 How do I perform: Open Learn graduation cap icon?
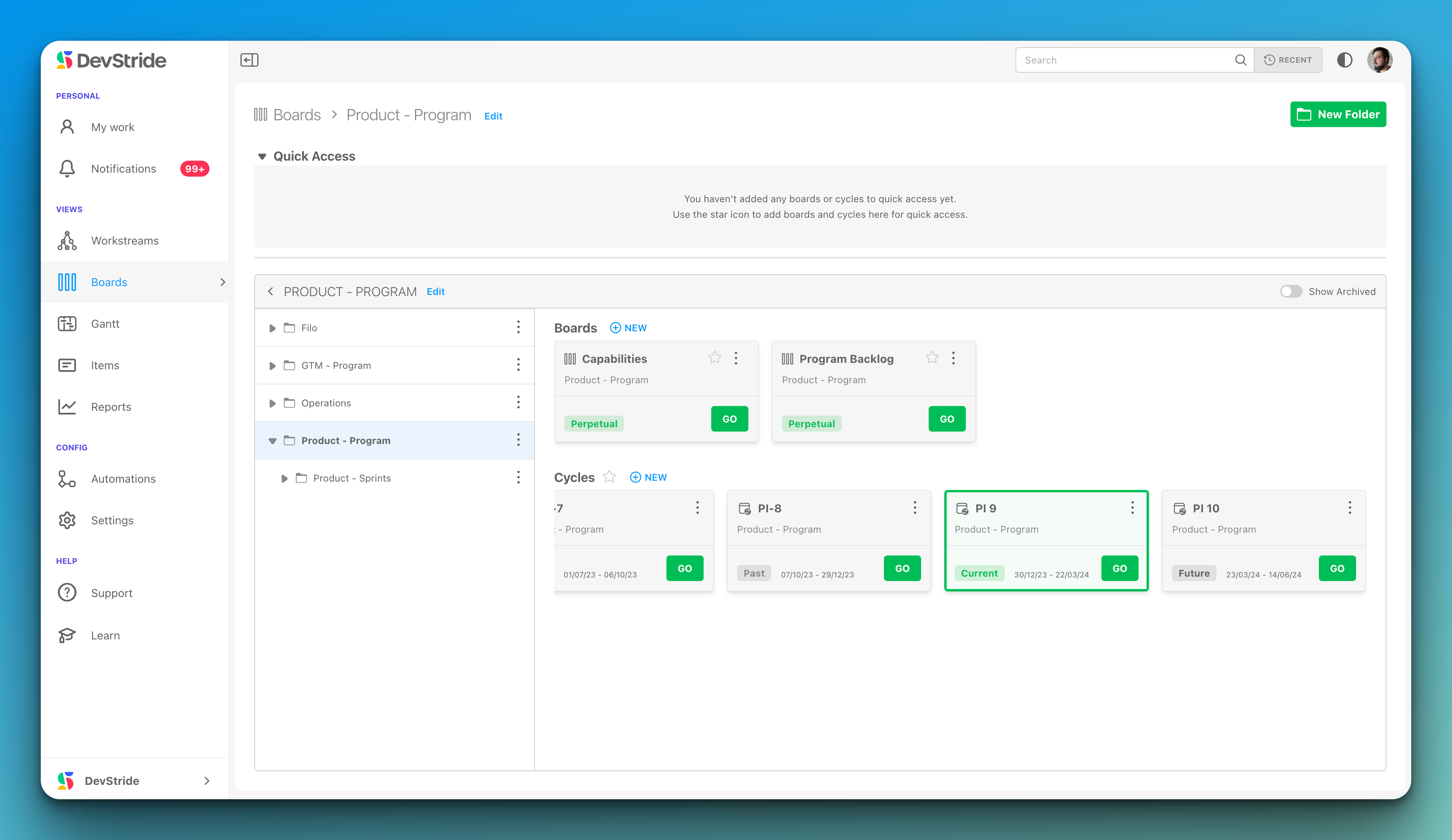point(67,635)
